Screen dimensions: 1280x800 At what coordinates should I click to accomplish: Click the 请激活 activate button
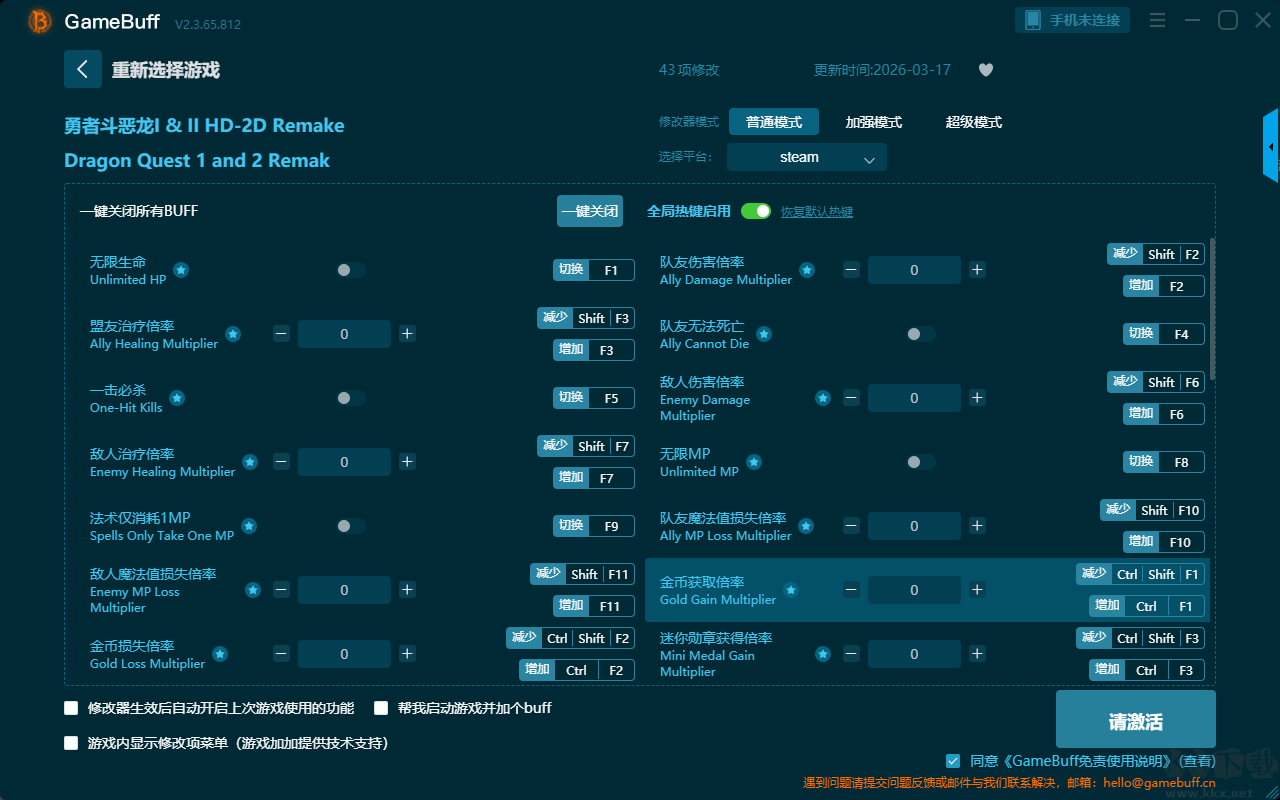coord(1136,721)
